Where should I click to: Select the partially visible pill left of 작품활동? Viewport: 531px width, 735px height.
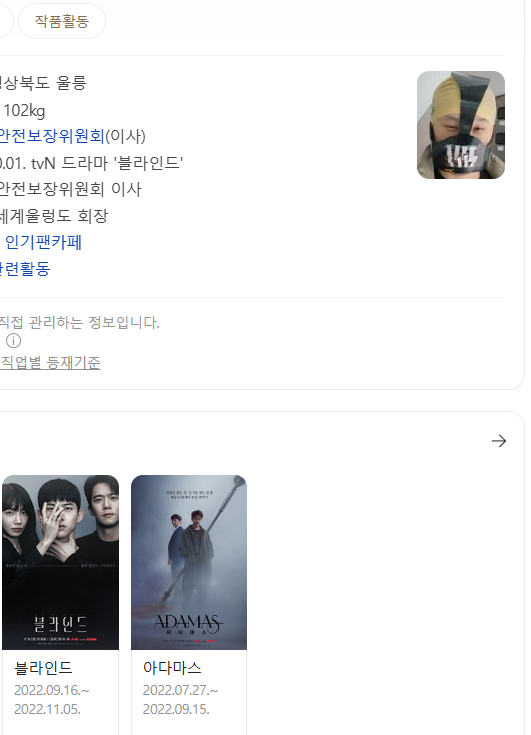[x=6, y=21]
